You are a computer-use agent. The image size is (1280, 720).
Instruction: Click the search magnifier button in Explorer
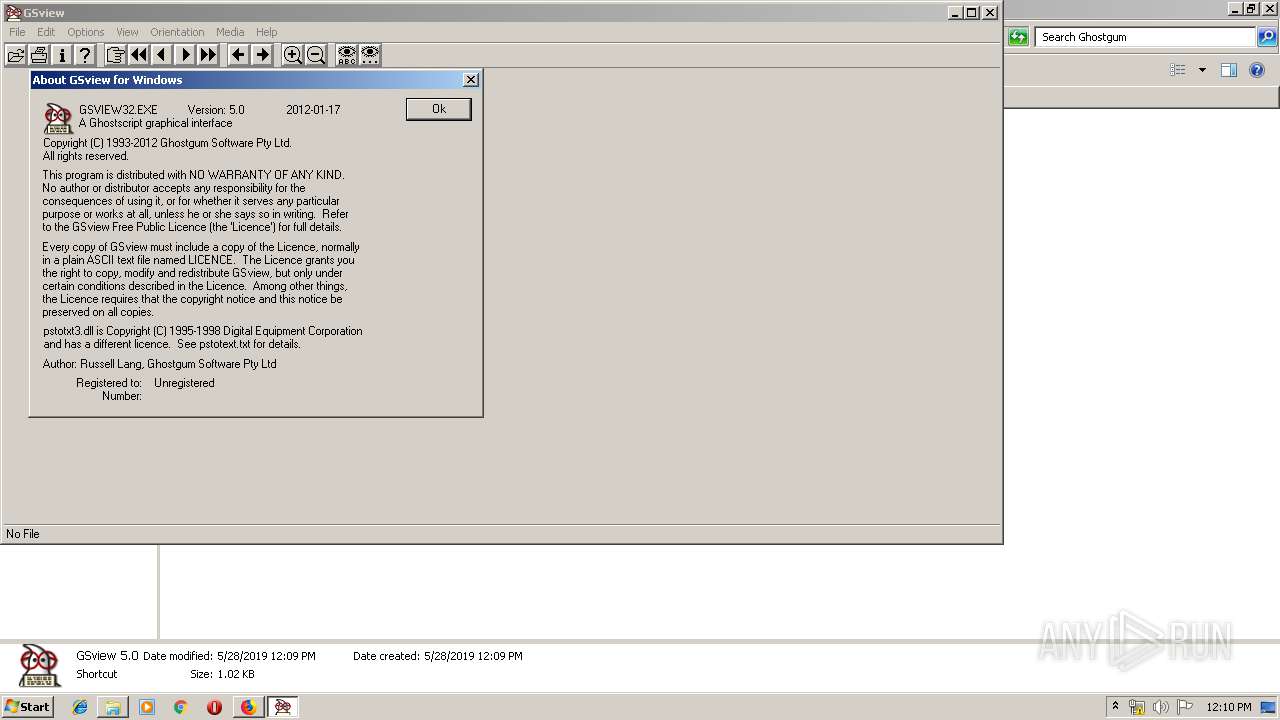[1266, 37]
